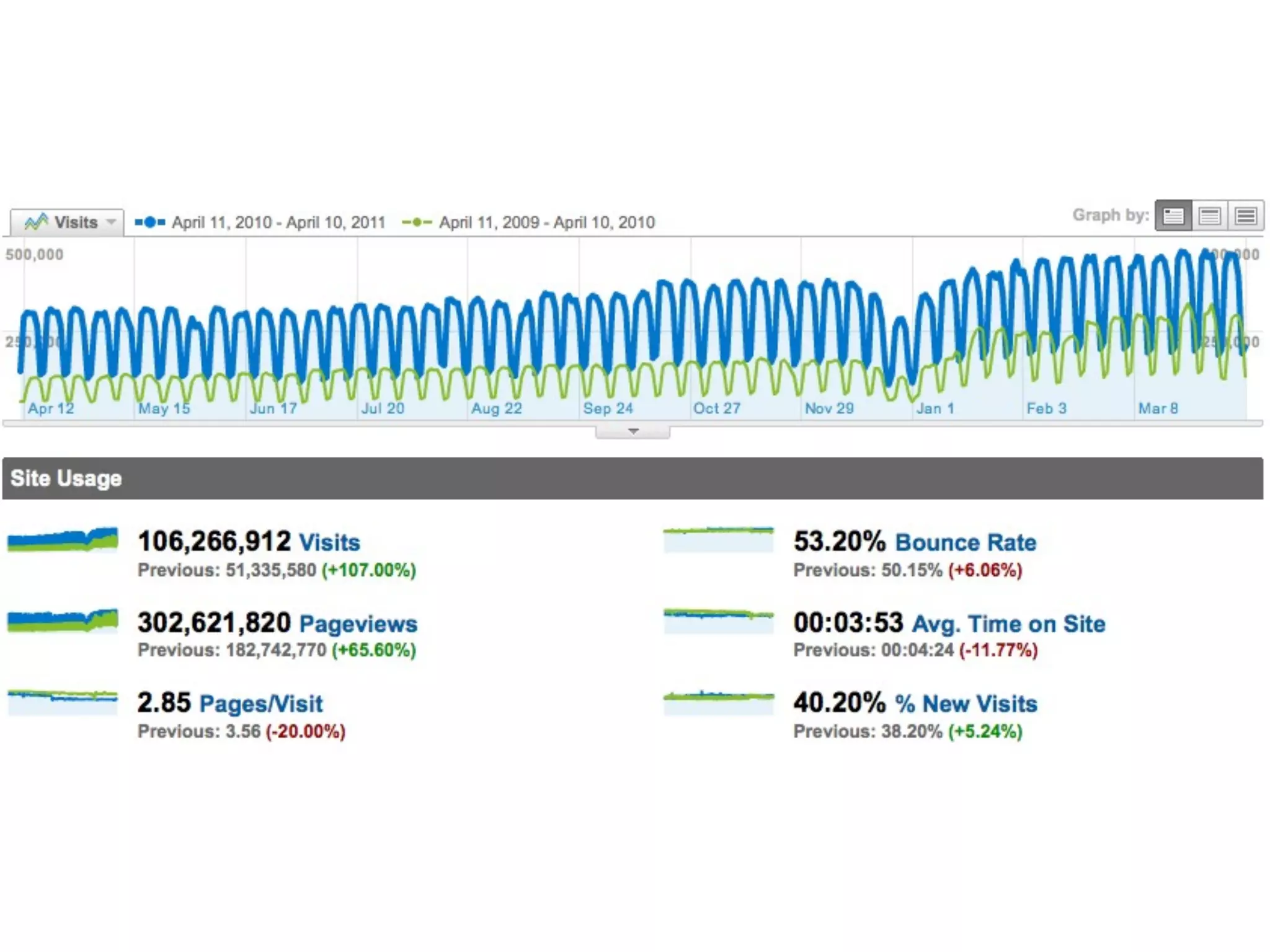Image resolution: width=1270 pixels, height=952 pixels.
Task: Click the blue 2010-2011 date range legend marker
Action: point(150,222)
